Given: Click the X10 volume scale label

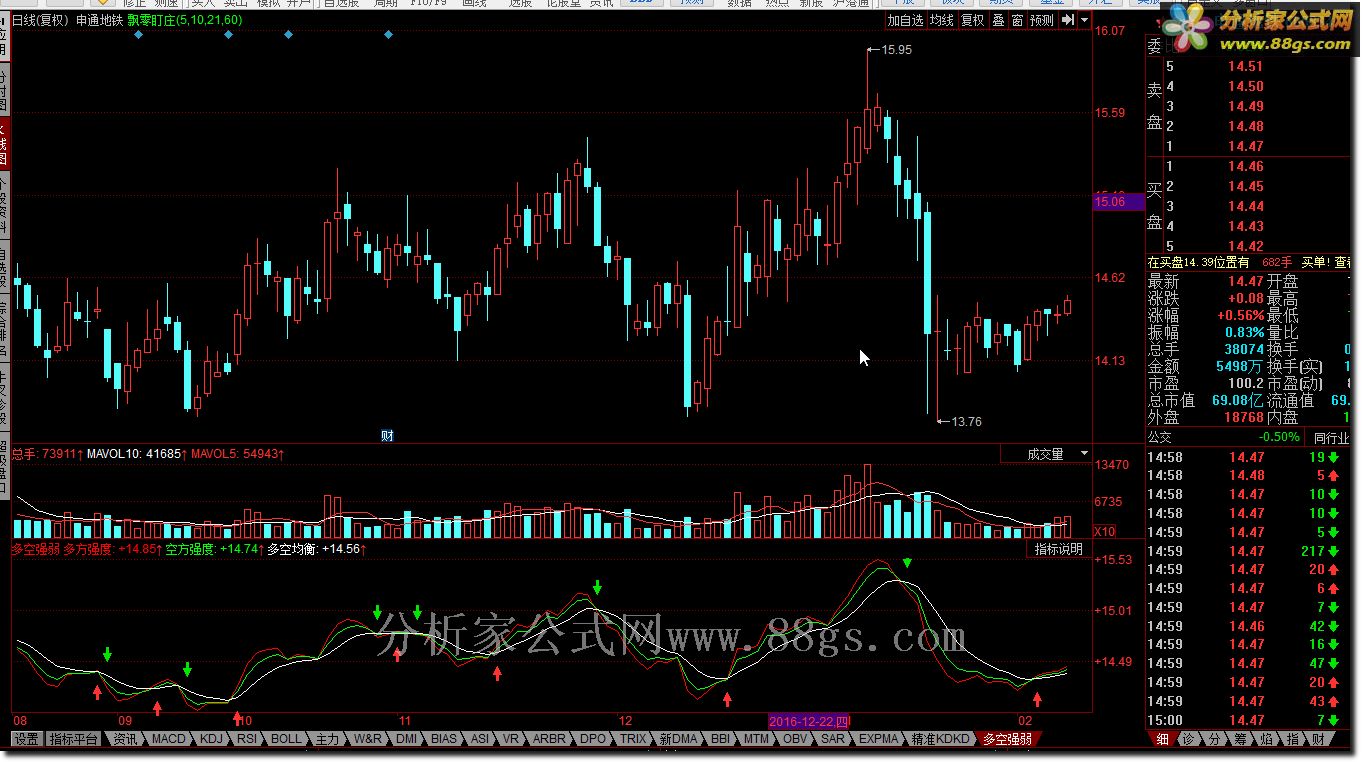Looking at the screenshot, I should [x=1105, y=531].
